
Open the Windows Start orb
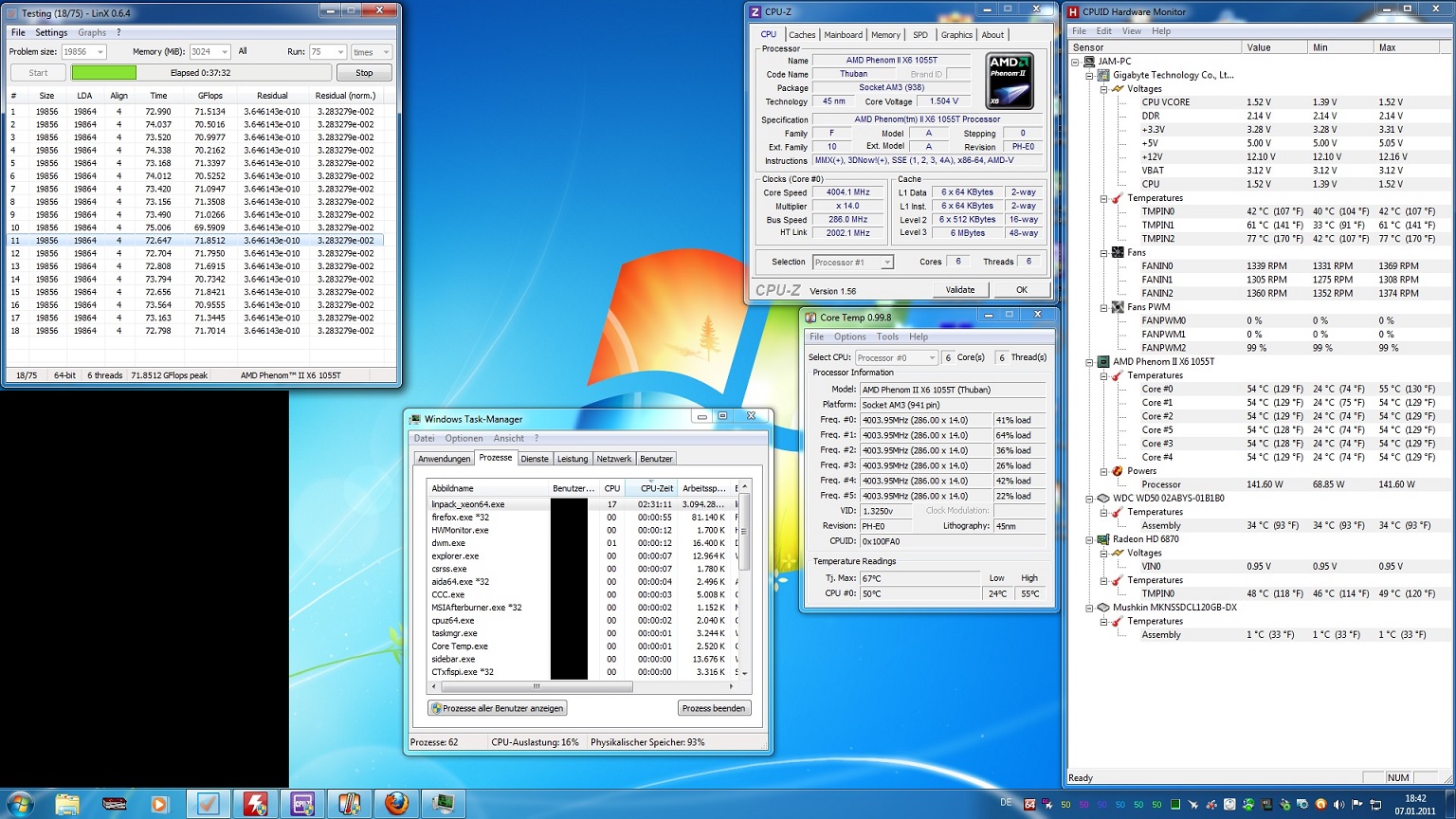pos(20,804)
